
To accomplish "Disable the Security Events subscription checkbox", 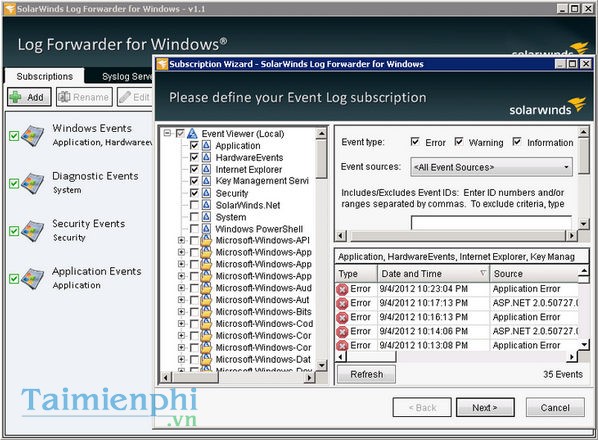I will coord(14,231).
